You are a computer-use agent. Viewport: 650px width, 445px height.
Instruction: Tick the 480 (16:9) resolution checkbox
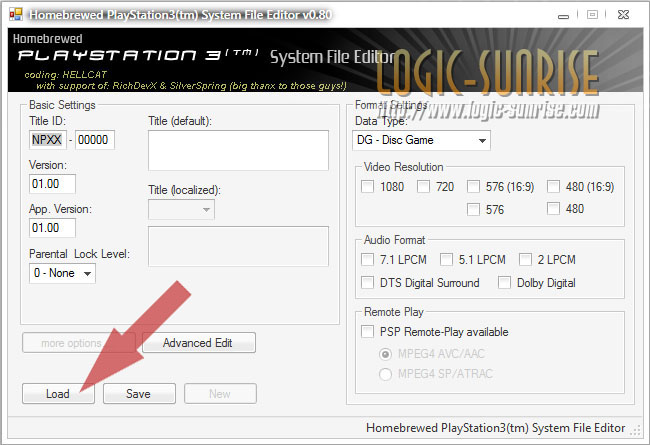coord(553,187)
